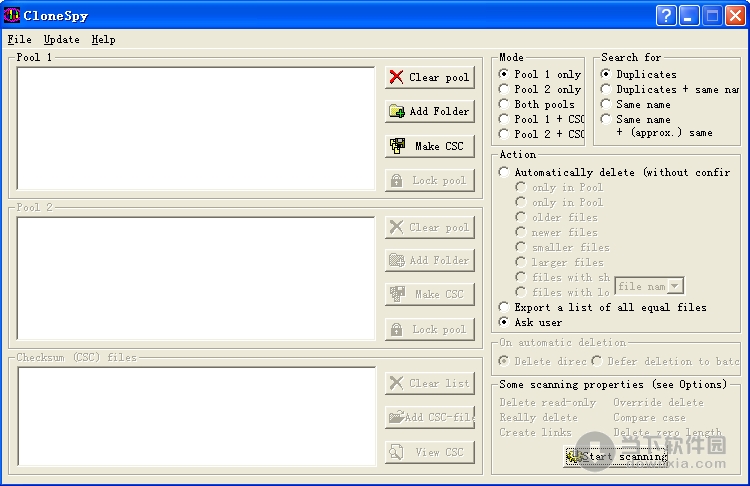Screen dimensions: 750x486
Task: Click the CloneSpy application icon in title bar
Action: (x=11, y=15)
